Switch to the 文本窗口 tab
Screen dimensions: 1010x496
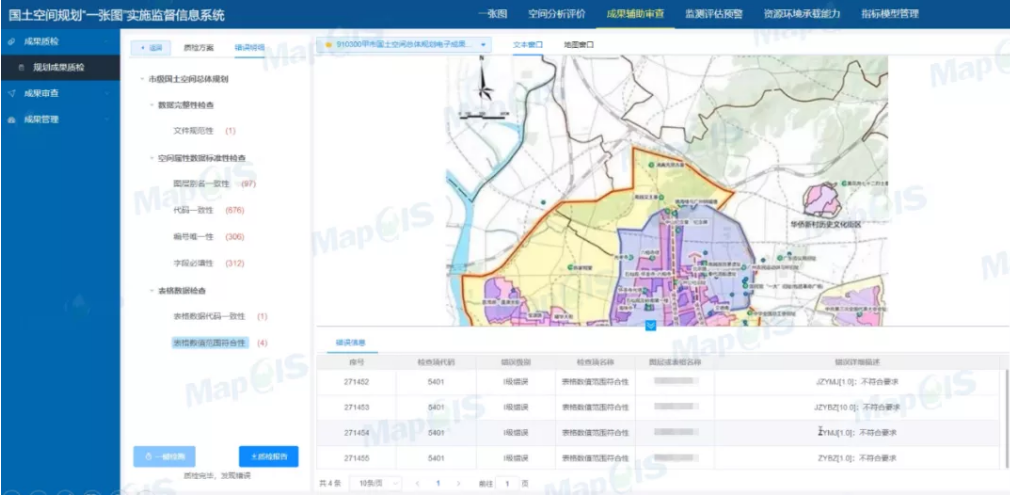pos(528,45)
